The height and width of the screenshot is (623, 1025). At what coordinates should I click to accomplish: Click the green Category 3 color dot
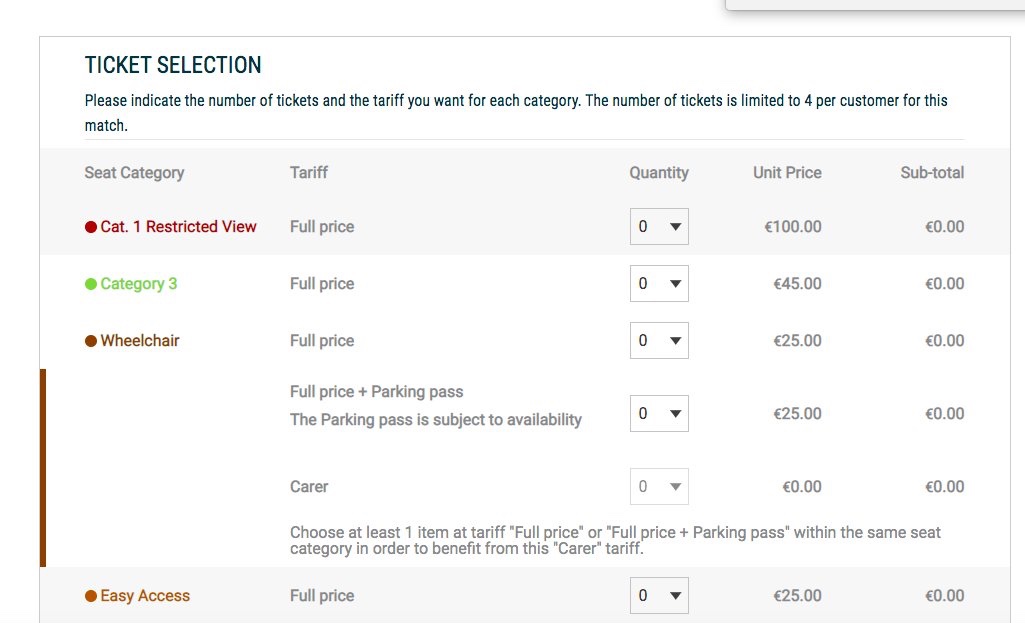91,284
